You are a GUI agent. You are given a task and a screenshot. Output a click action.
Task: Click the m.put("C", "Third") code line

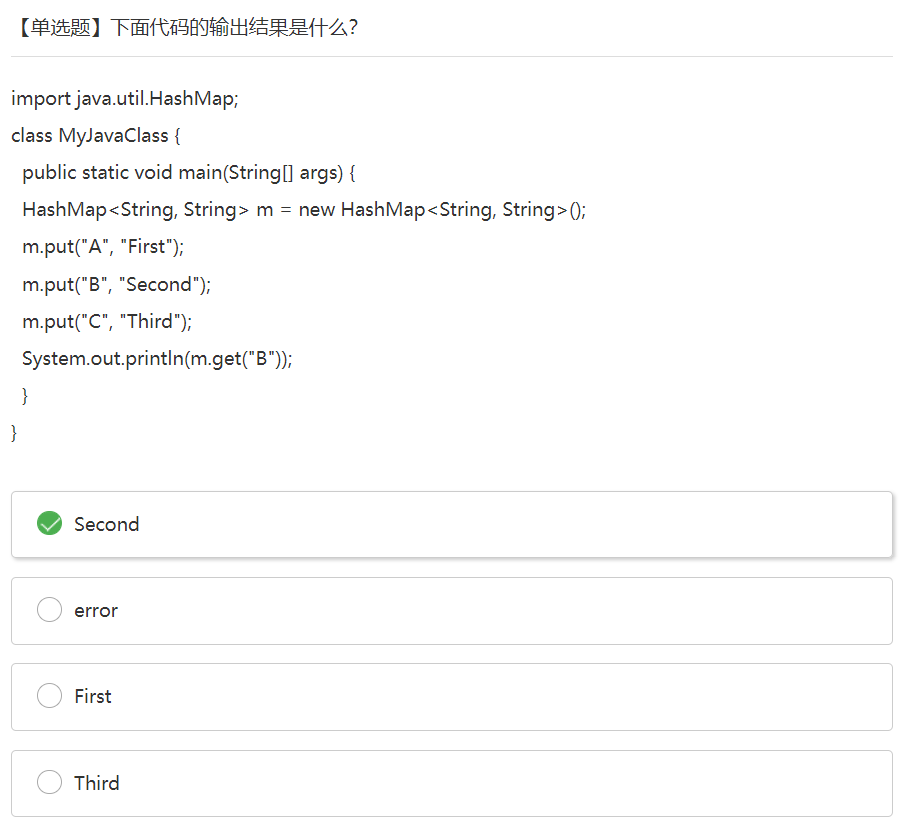tap(107, 321)
